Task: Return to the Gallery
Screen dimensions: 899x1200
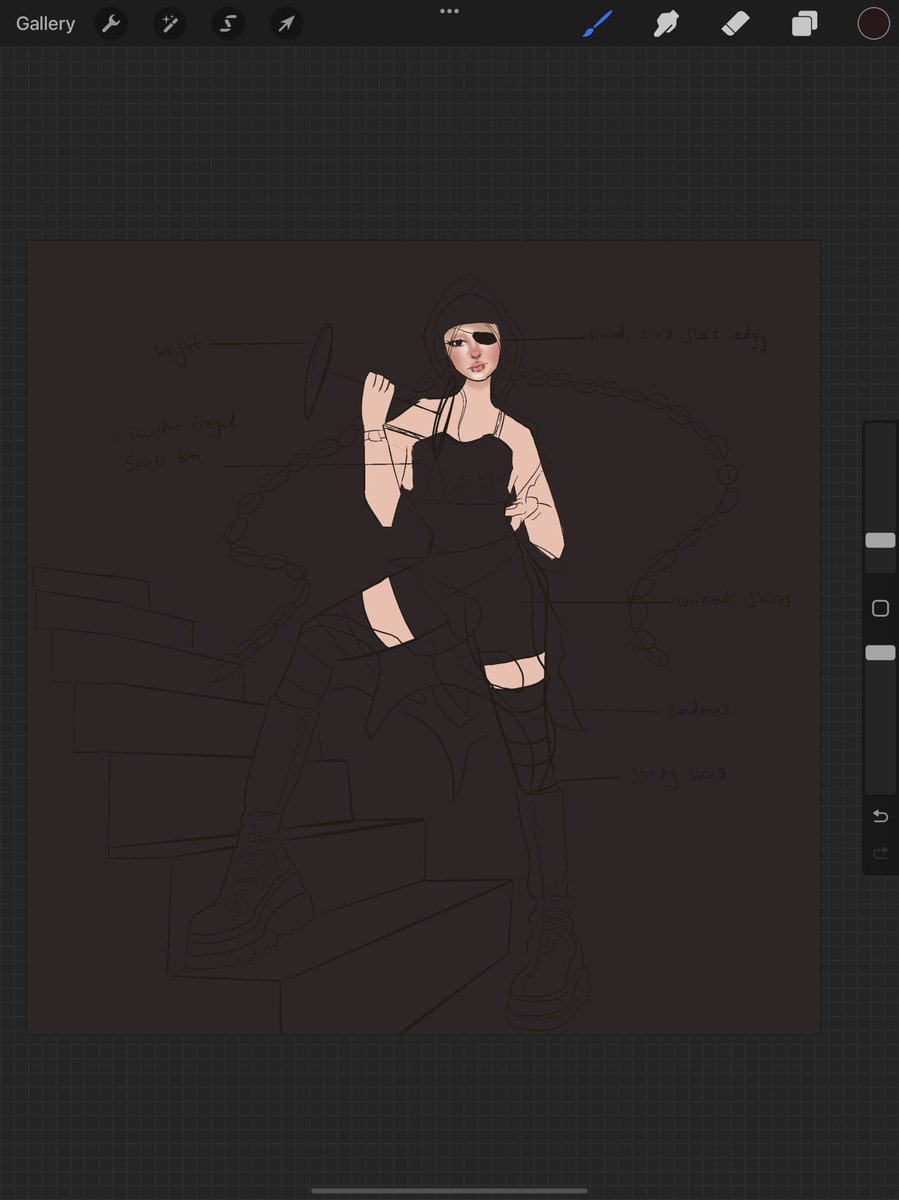Action: [45, 24]
